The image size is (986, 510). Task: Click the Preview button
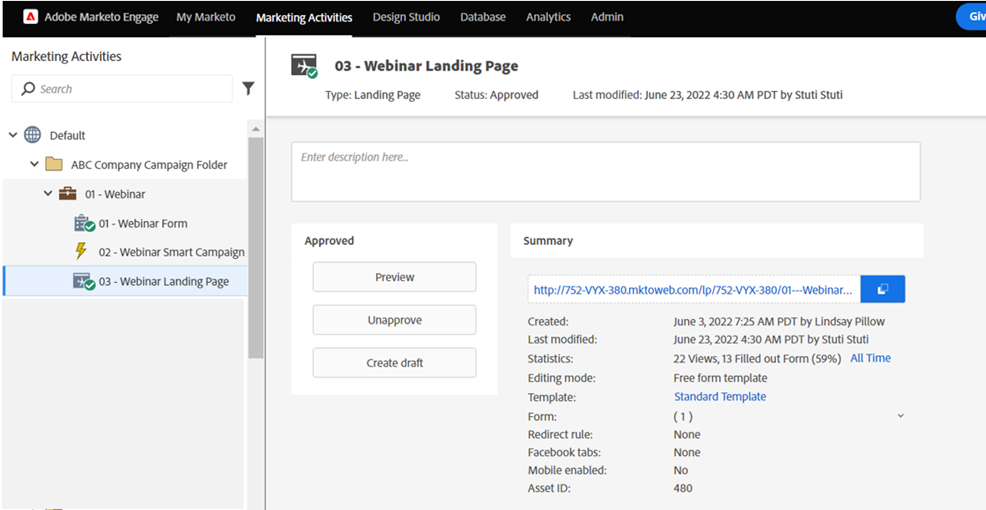tap(394, 277)
